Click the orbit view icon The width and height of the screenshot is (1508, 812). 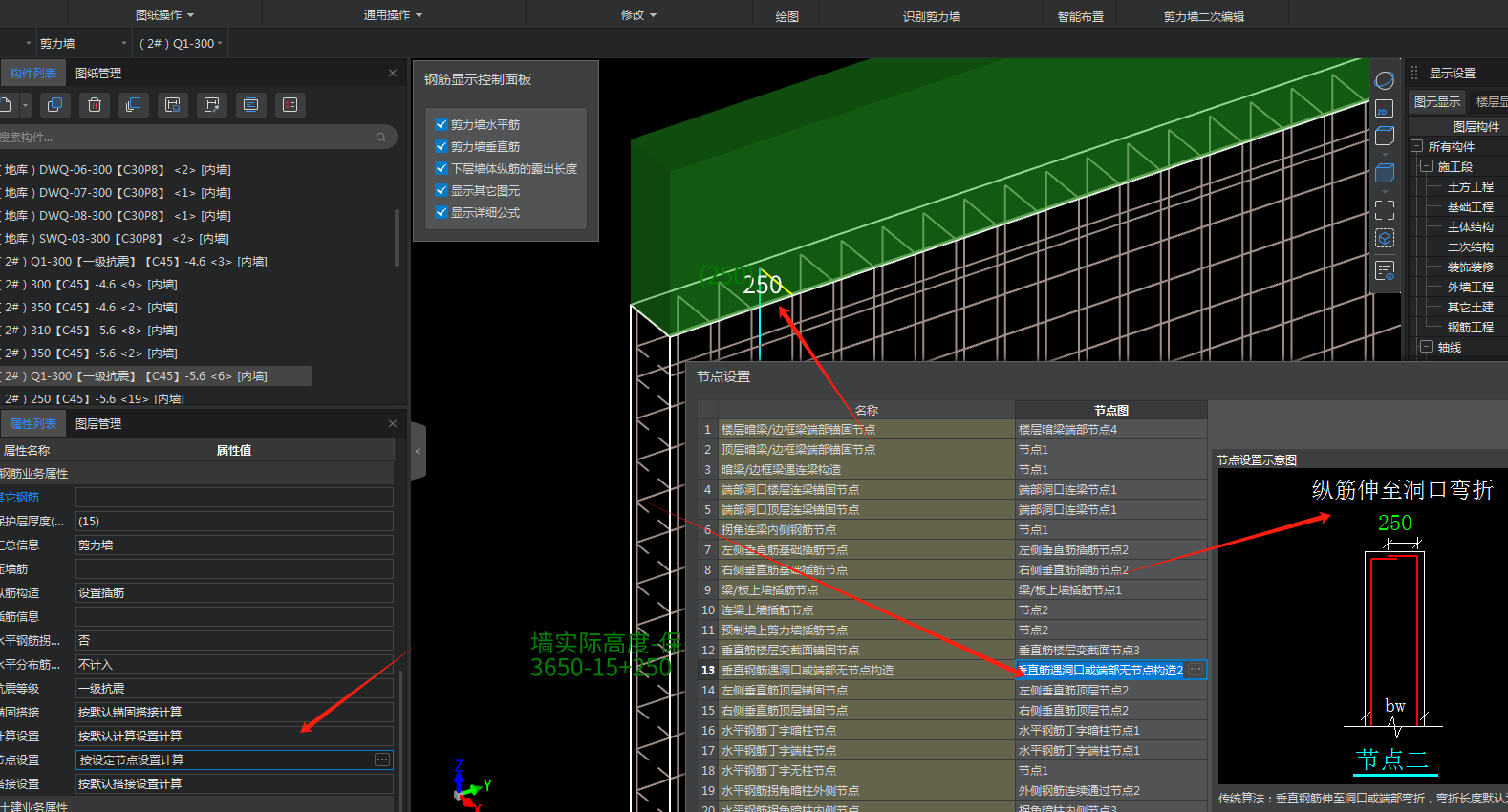[1385, 80]
